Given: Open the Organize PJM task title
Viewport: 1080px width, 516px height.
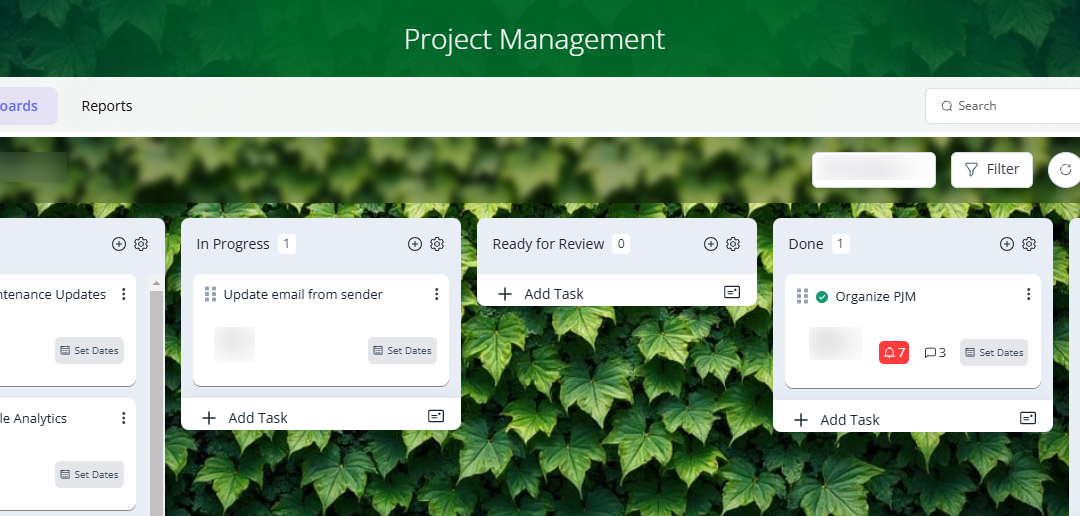Looking at the screenshot, I should tap(875, 297).
